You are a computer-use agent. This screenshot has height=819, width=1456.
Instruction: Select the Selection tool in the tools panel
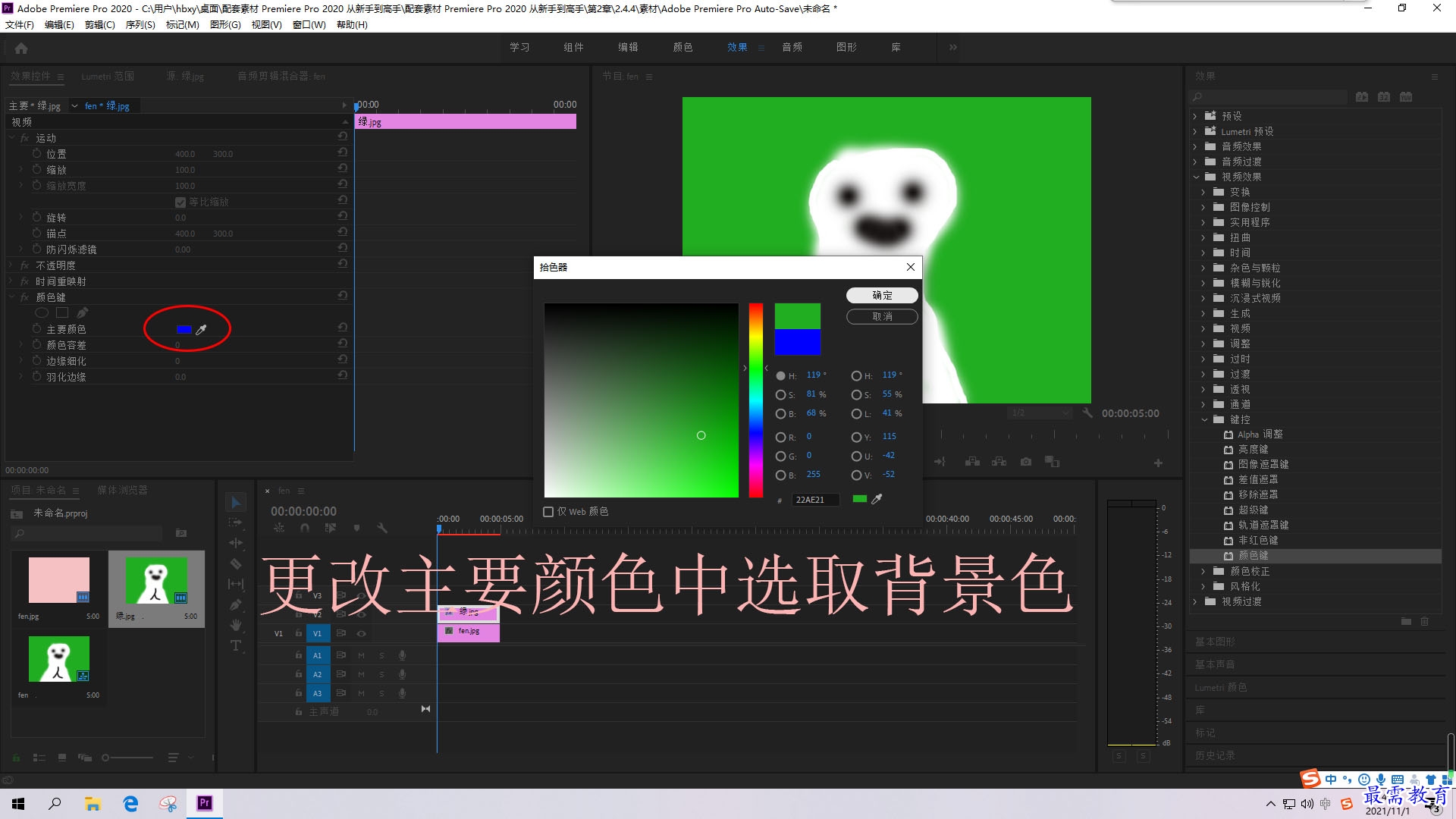(x=236, y=503)
